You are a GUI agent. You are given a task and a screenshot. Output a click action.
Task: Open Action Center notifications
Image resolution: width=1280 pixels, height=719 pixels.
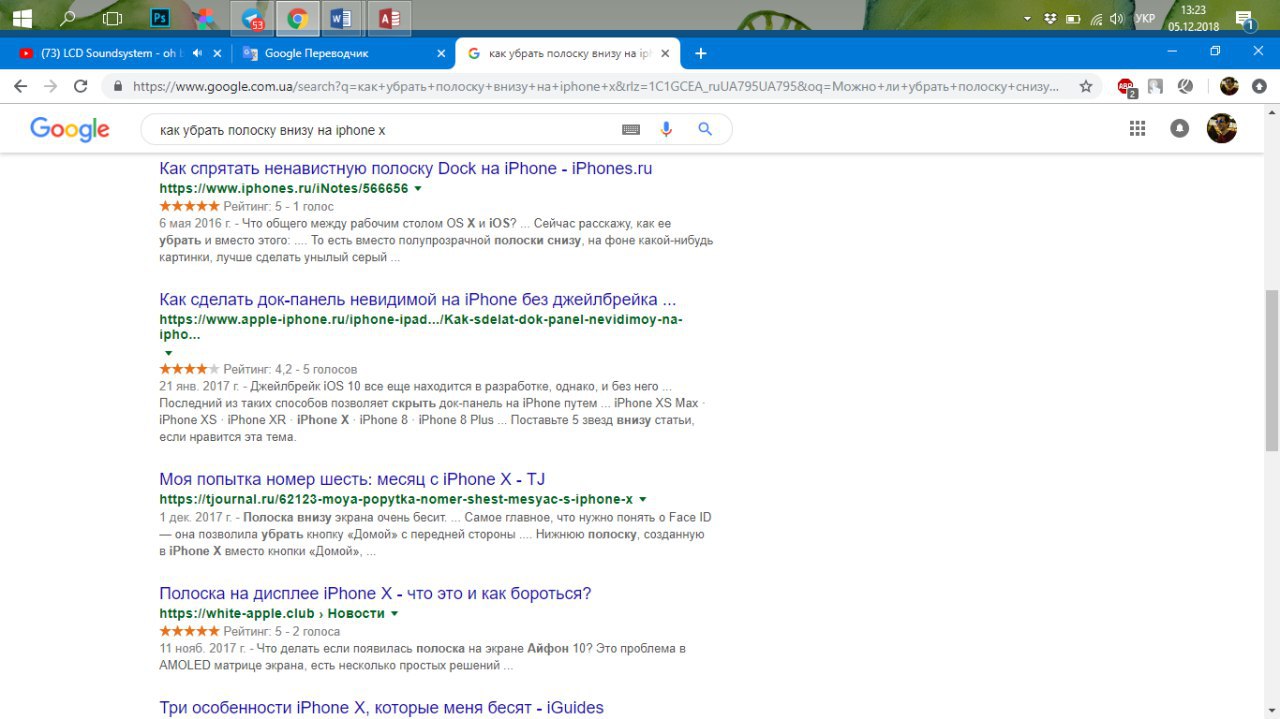[1246, 19]
